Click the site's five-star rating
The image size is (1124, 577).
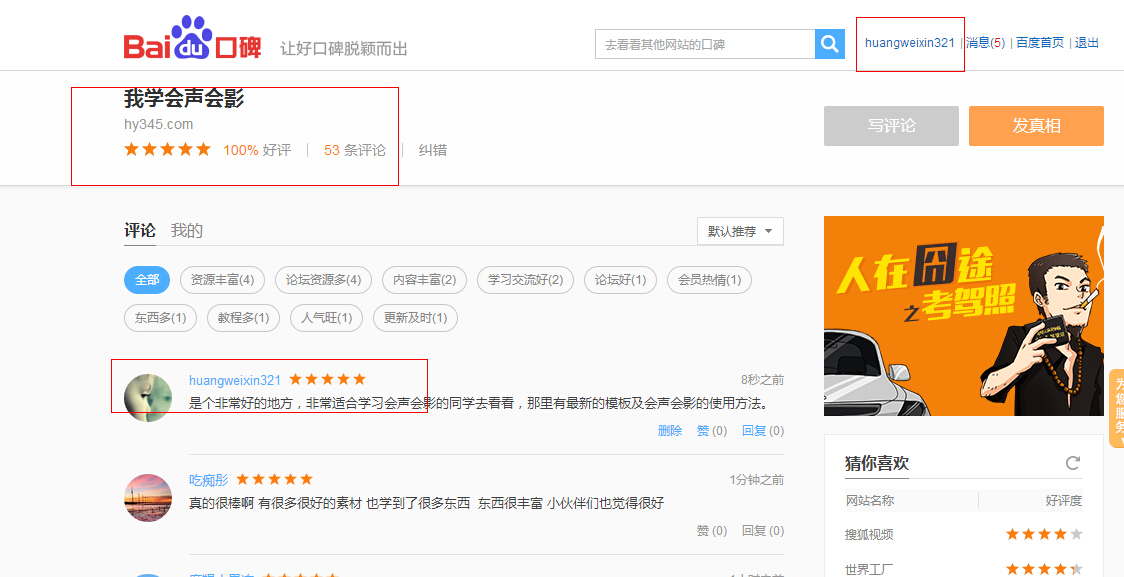pyautogui.click(x=168, y=149)
